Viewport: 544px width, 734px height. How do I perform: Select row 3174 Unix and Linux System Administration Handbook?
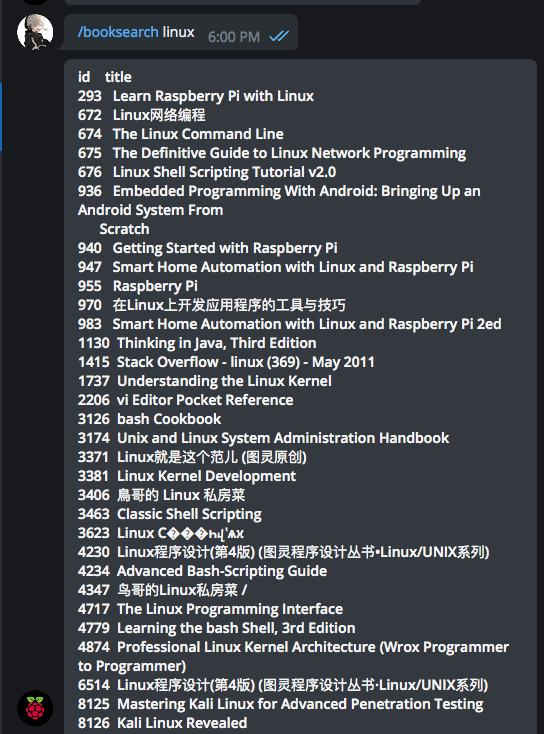pyautogui.click(x=264, y=438)
